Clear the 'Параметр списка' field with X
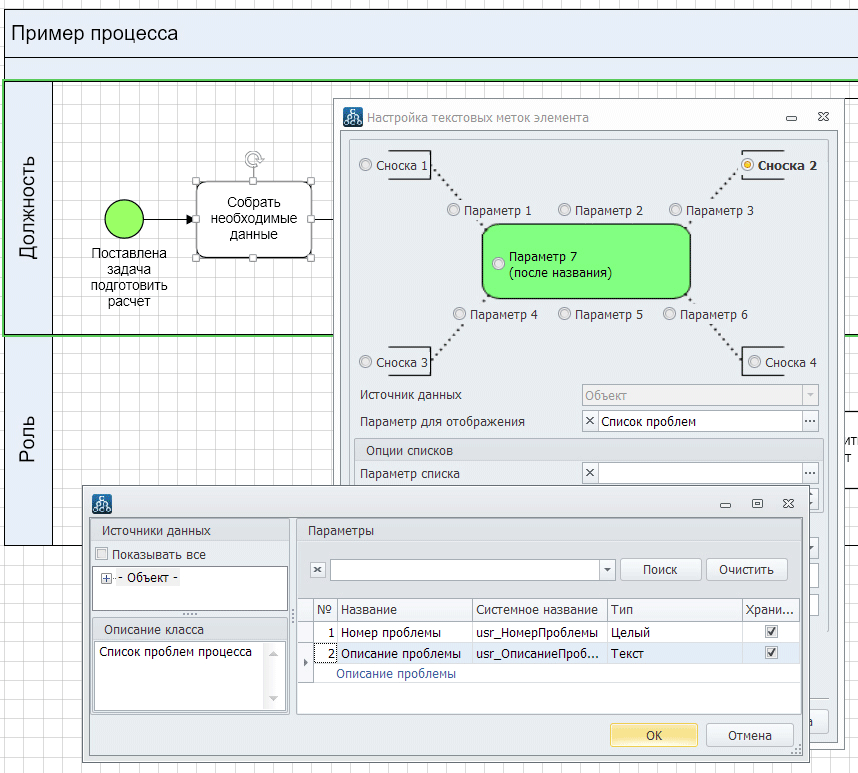858x773 pixels. (x=590, y=474)
